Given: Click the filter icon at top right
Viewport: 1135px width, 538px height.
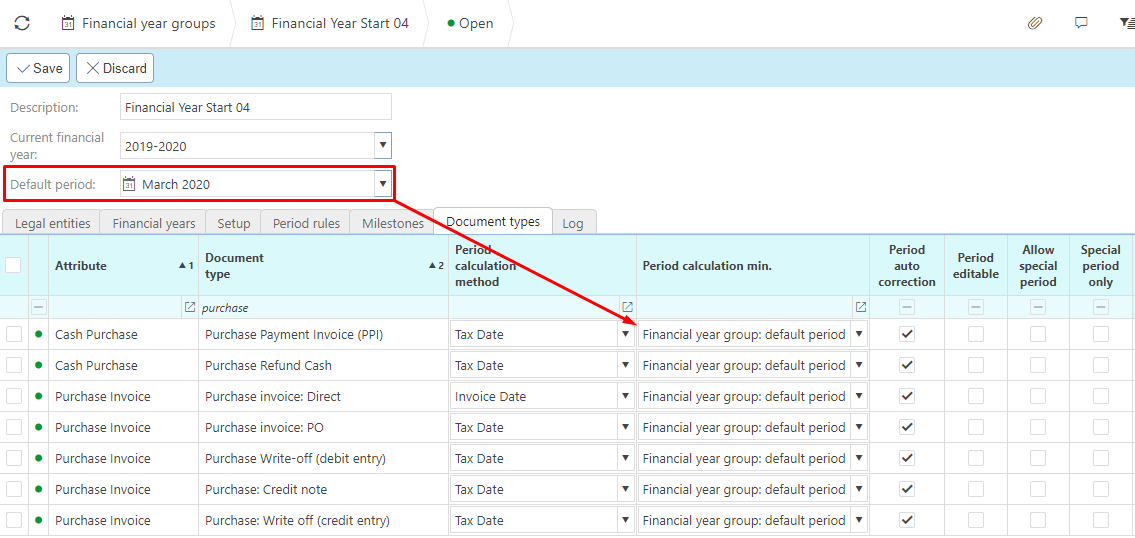Looking at the screenshot, I should tap(1127, 23).
